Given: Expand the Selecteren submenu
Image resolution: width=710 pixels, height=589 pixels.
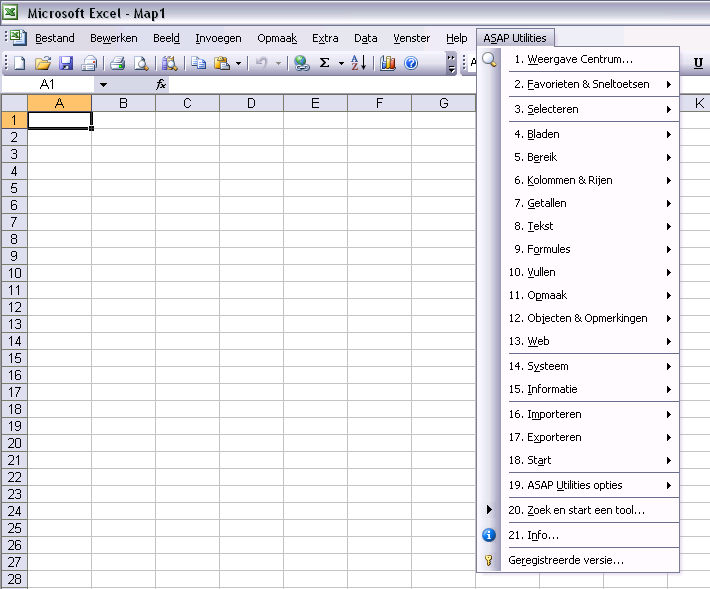Looking at the screenshot, I should tap(669, 109).
